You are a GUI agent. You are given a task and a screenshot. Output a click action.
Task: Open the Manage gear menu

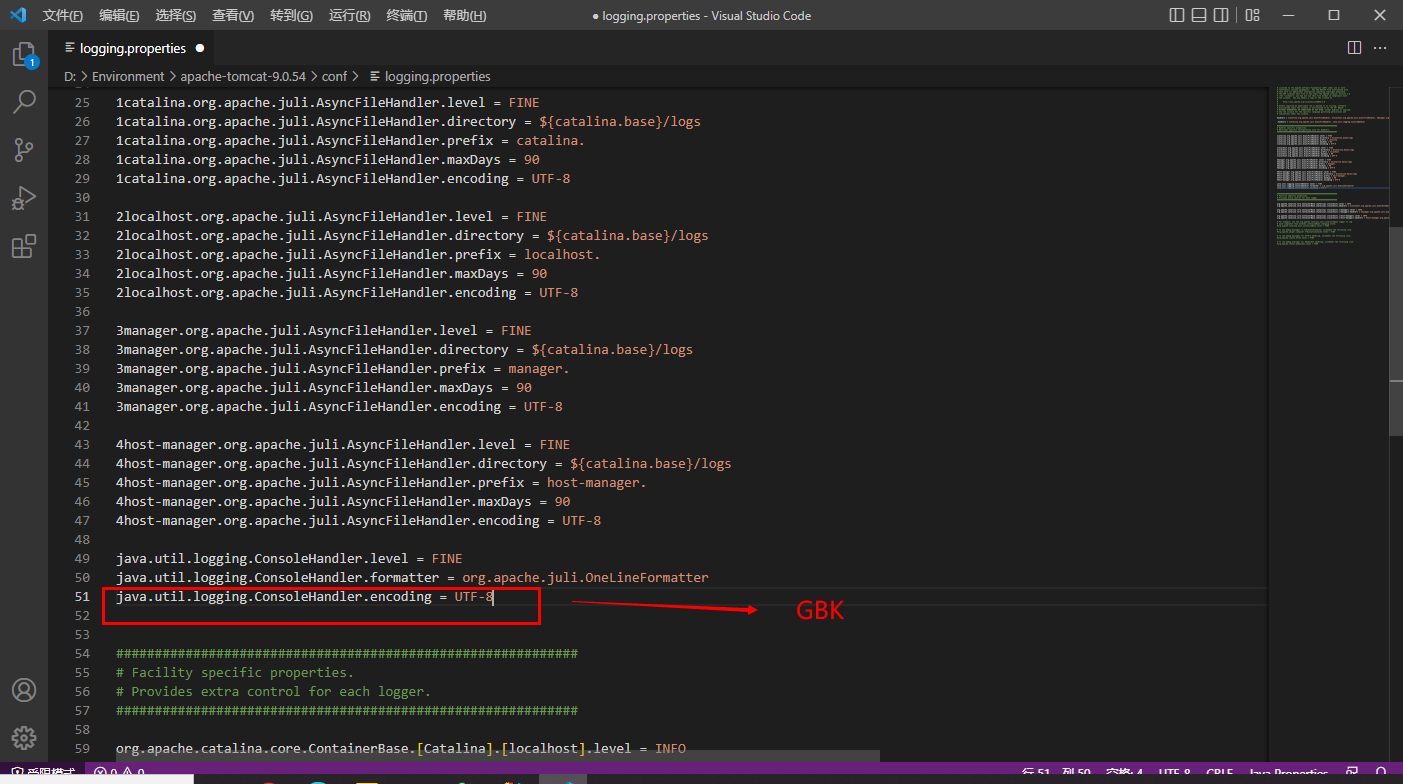coord(24,739)
